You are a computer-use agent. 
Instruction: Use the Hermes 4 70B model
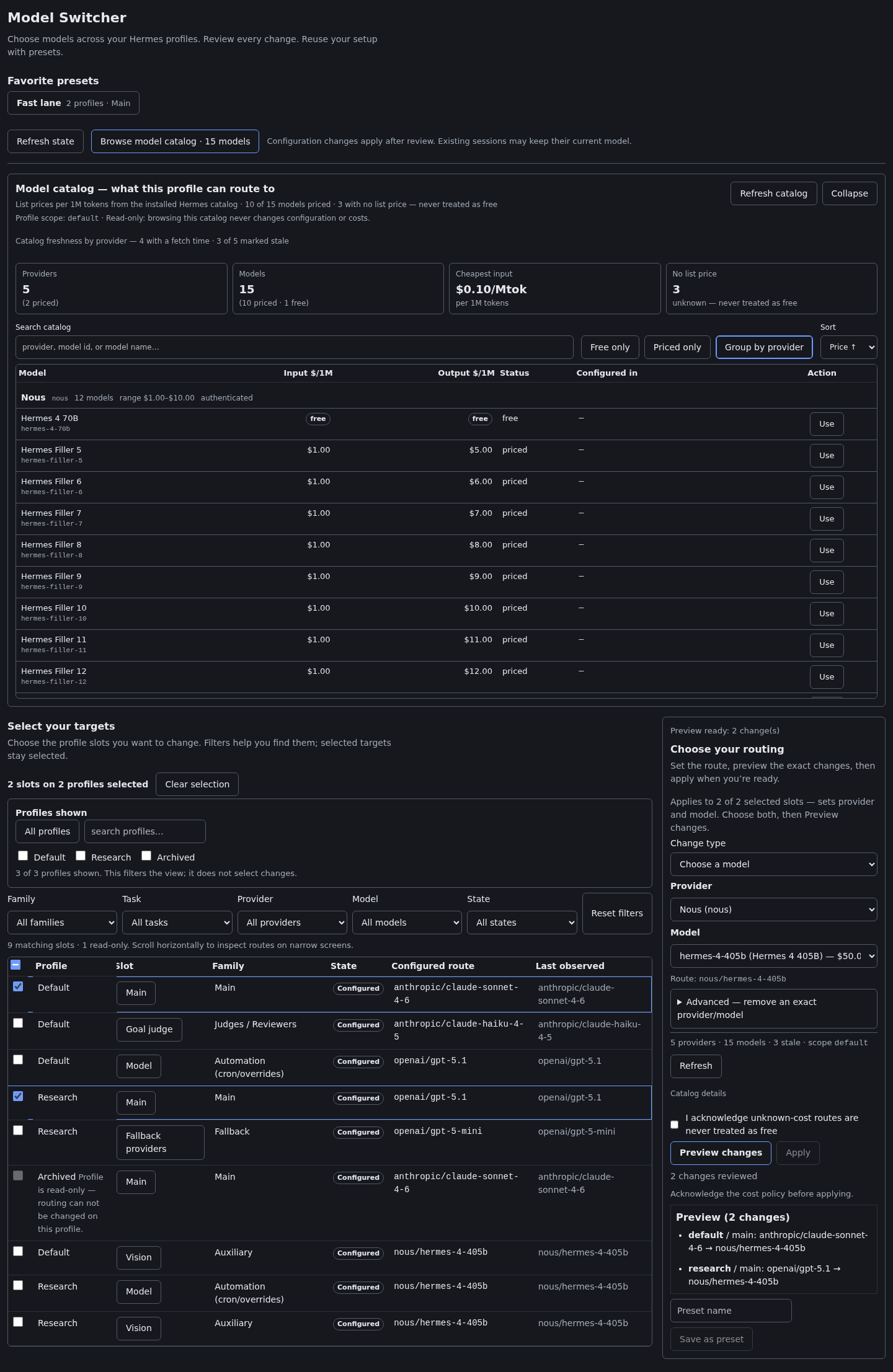pos(827,424)
